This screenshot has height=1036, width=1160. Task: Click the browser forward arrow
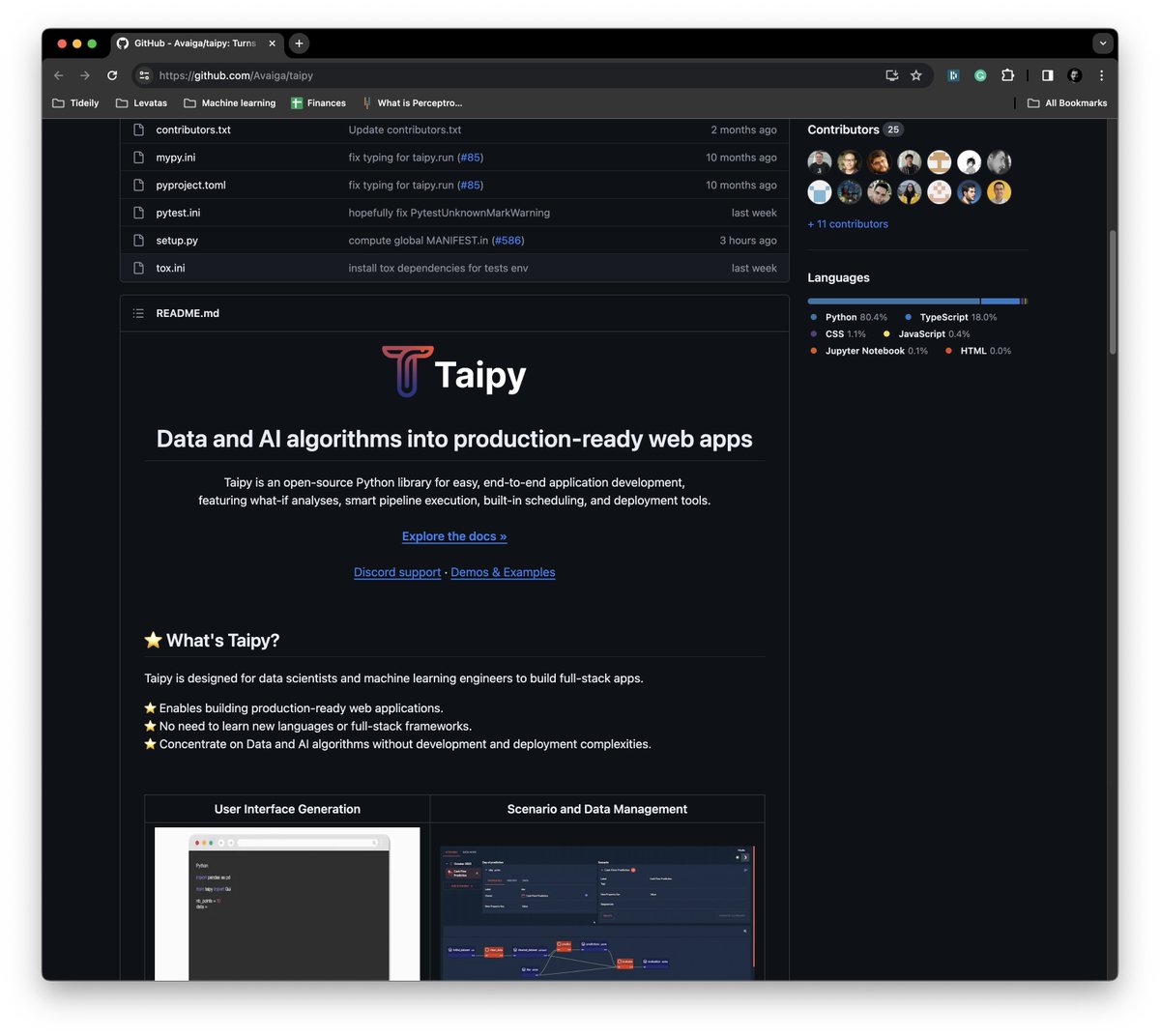click(x=85, y=75)
